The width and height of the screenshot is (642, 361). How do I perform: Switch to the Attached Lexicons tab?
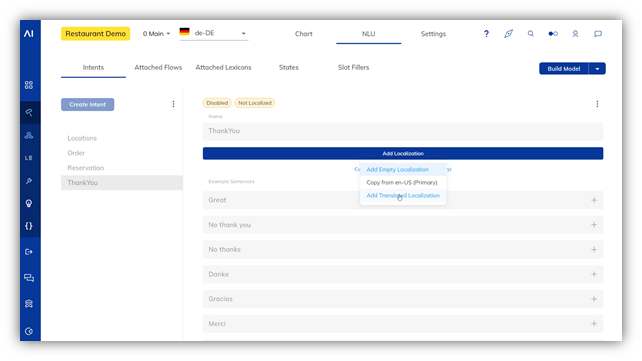(x=223, y=67)
